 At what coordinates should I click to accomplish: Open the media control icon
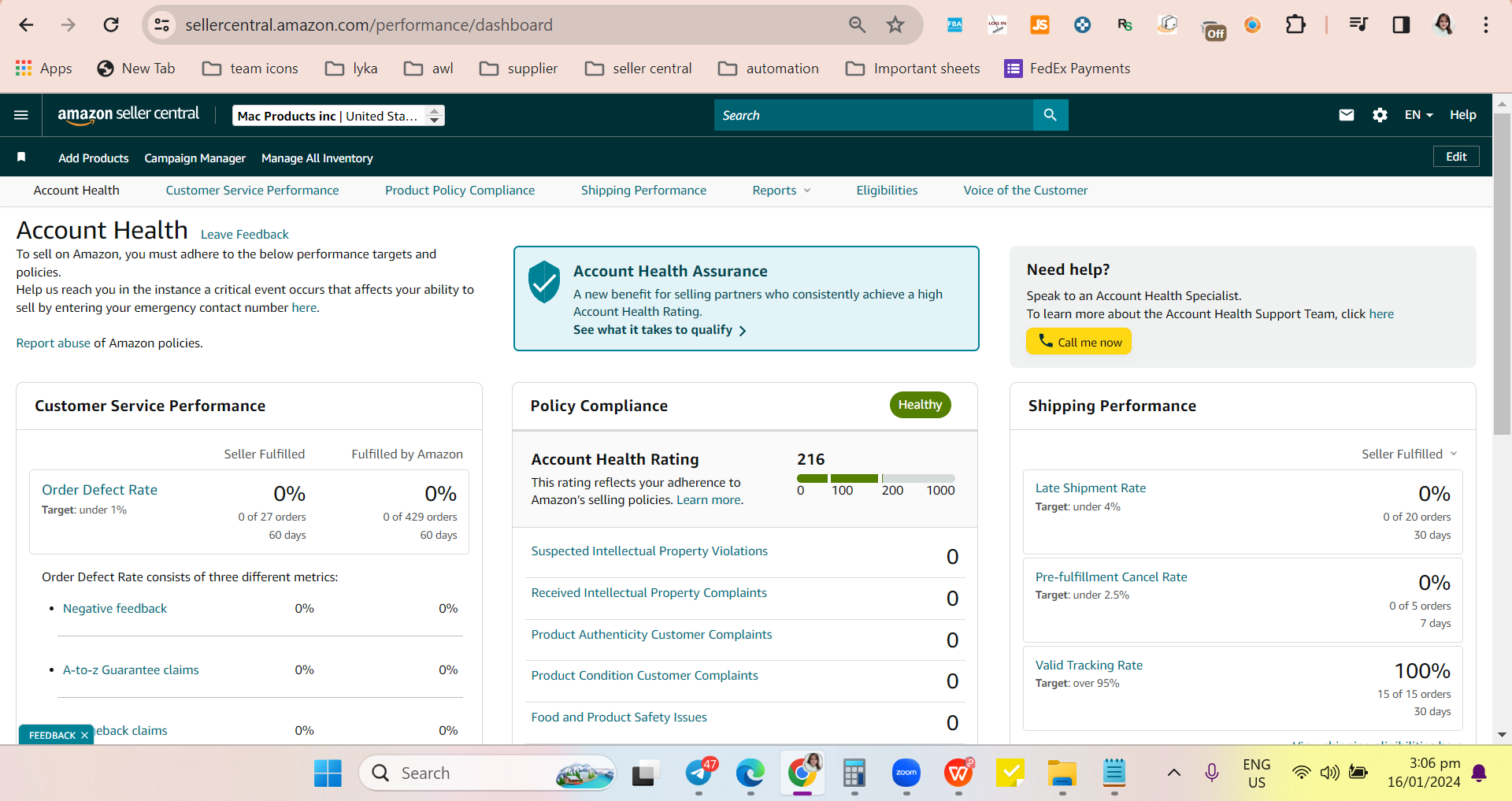tap(1358, 25)
